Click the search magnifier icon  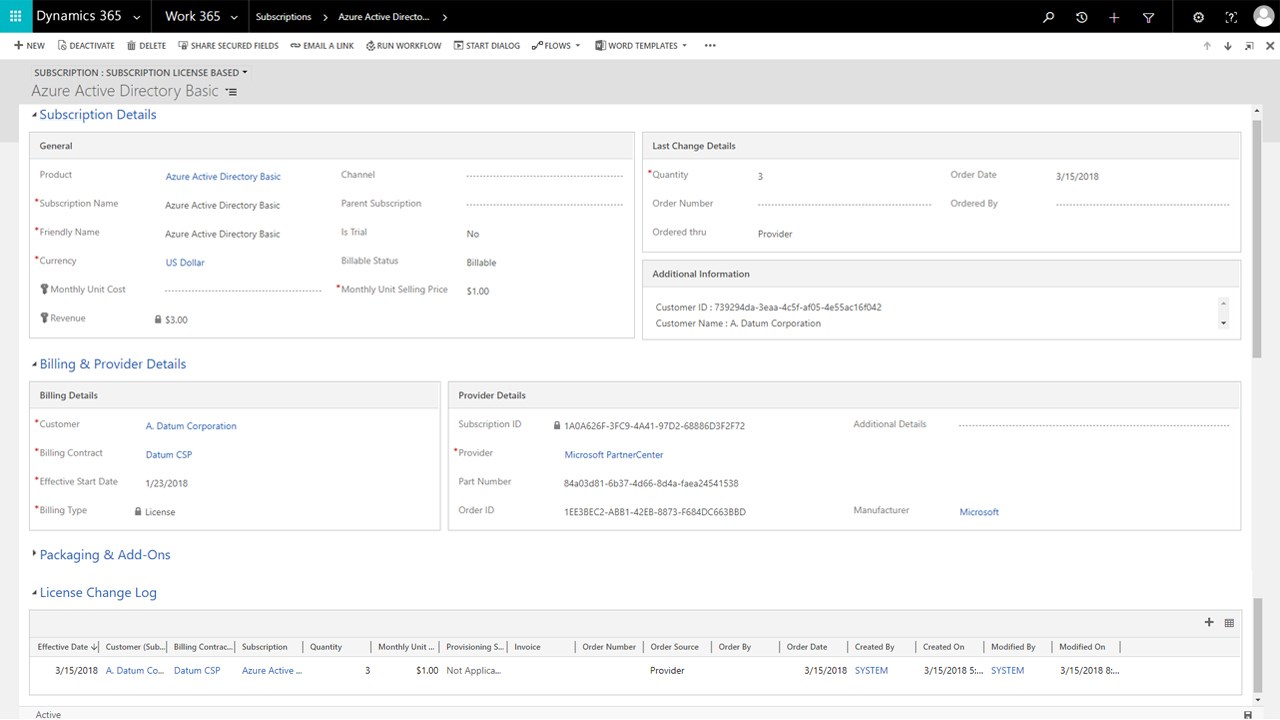point(1048,17)
